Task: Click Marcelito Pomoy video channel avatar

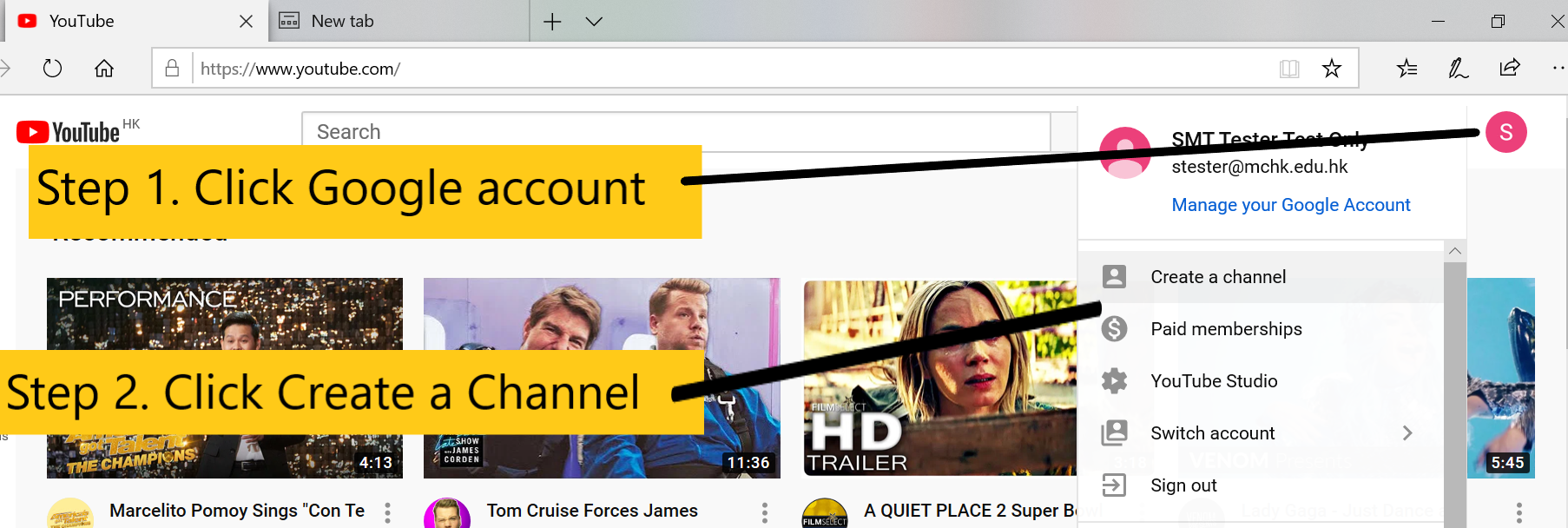Action: [x=69, y=514]
